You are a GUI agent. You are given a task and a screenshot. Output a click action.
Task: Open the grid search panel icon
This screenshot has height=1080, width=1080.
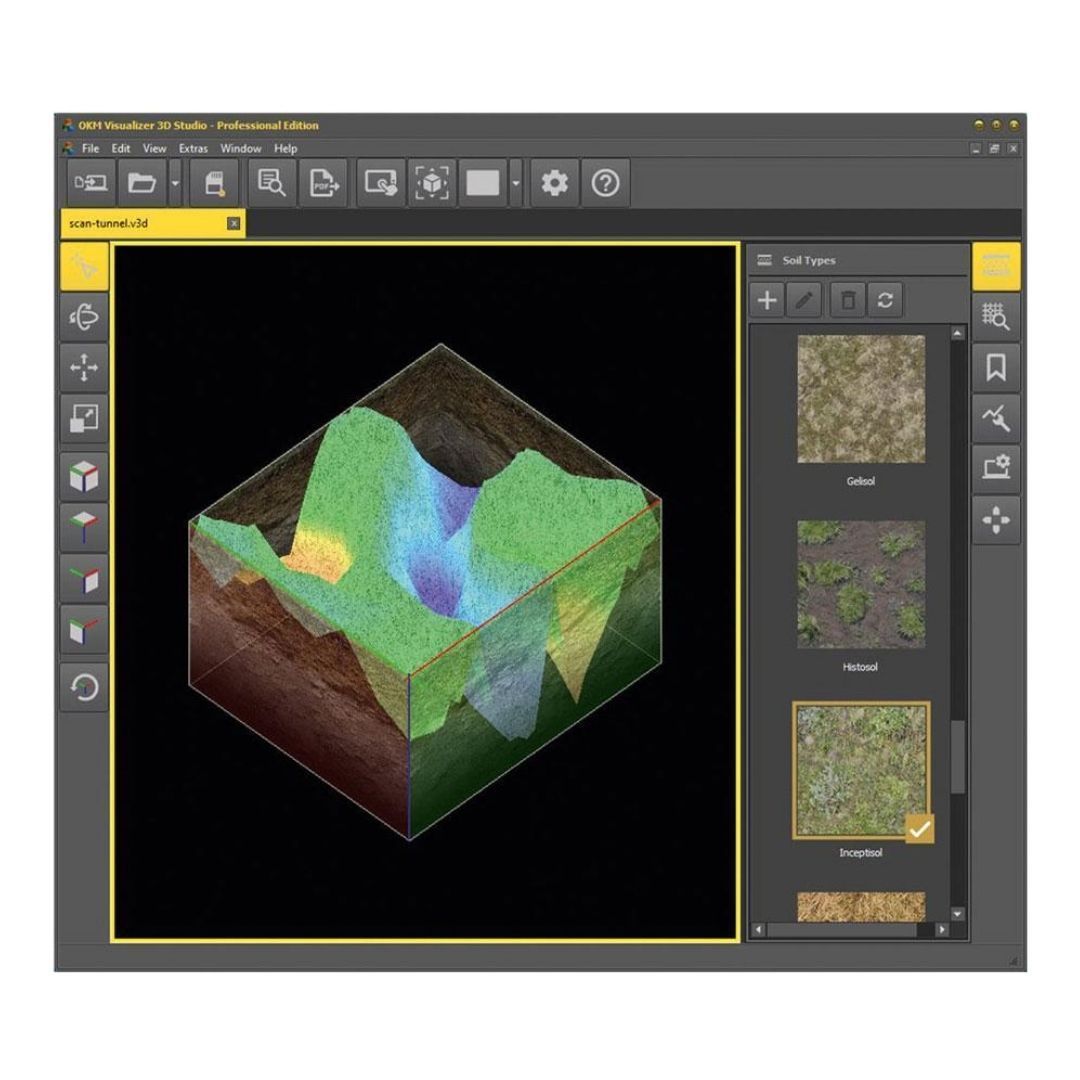point(996,317)
